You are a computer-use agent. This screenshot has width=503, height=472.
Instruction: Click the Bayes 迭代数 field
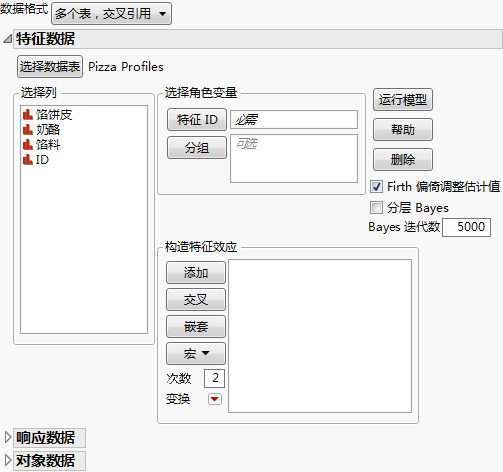(x=466, y=227)
